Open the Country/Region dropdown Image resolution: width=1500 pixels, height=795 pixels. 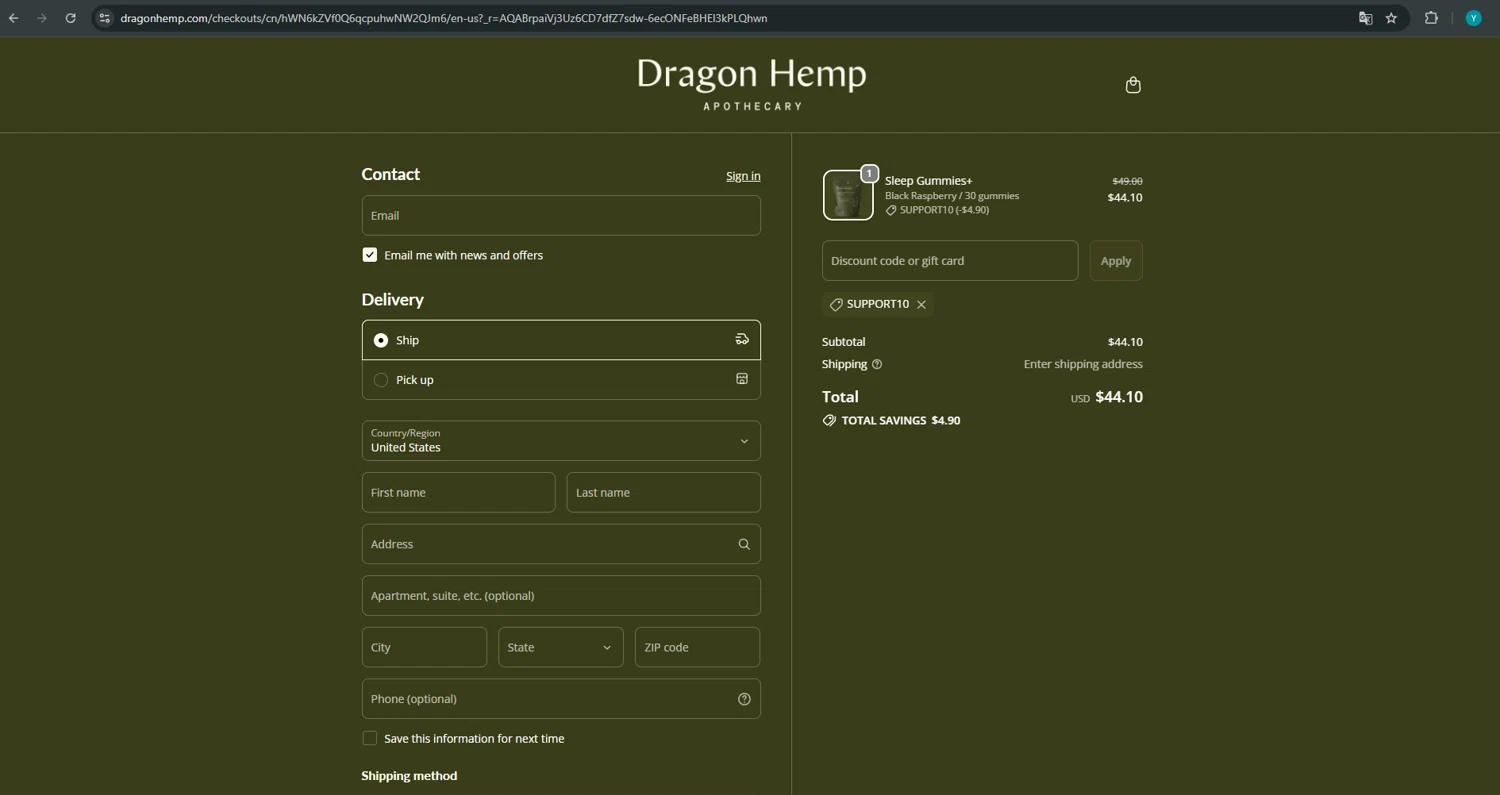coord(561,441)
